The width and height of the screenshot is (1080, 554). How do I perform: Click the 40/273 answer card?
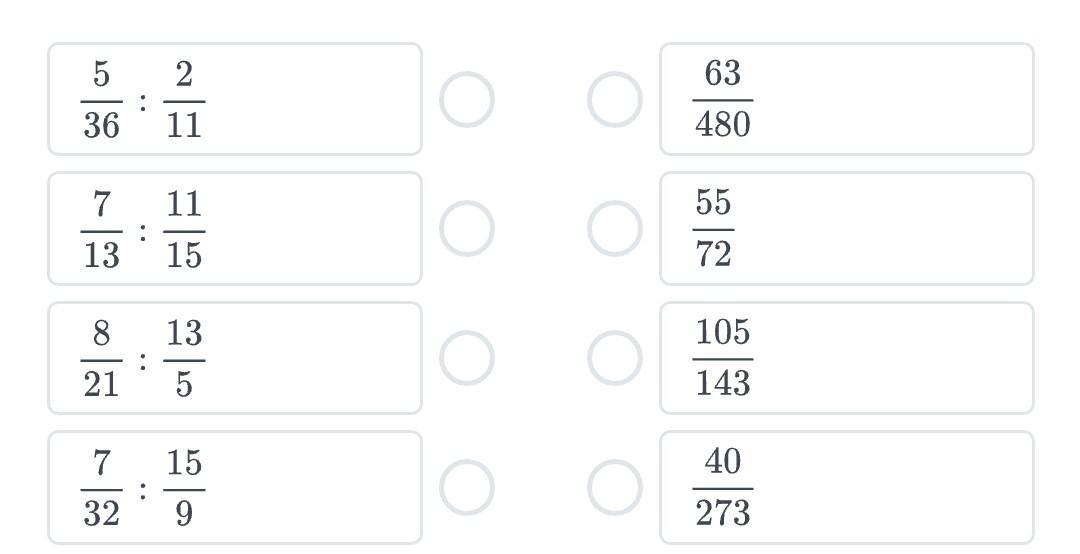847,487
